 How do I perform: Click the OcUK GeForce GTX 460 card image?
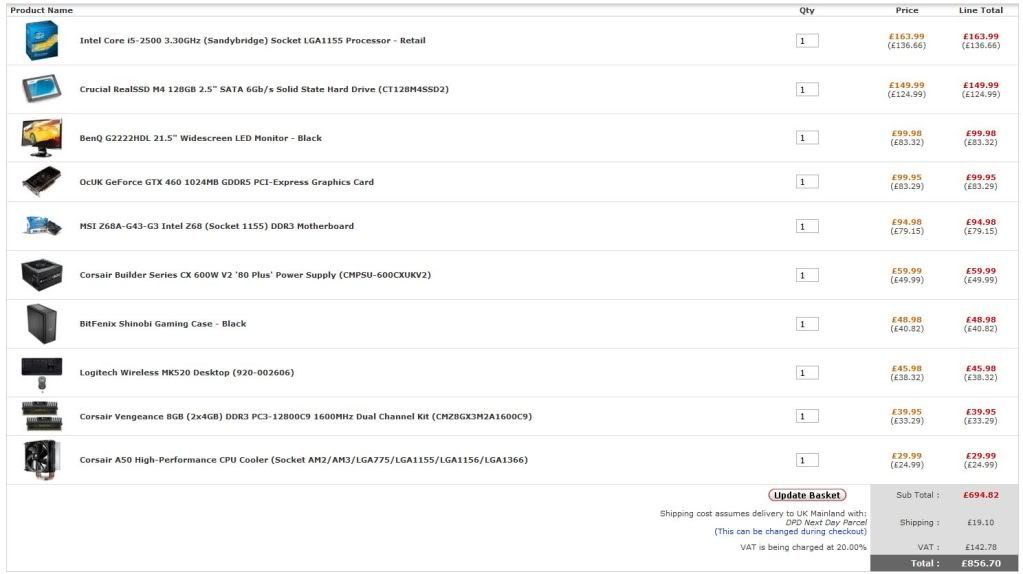tap(42, 182)
